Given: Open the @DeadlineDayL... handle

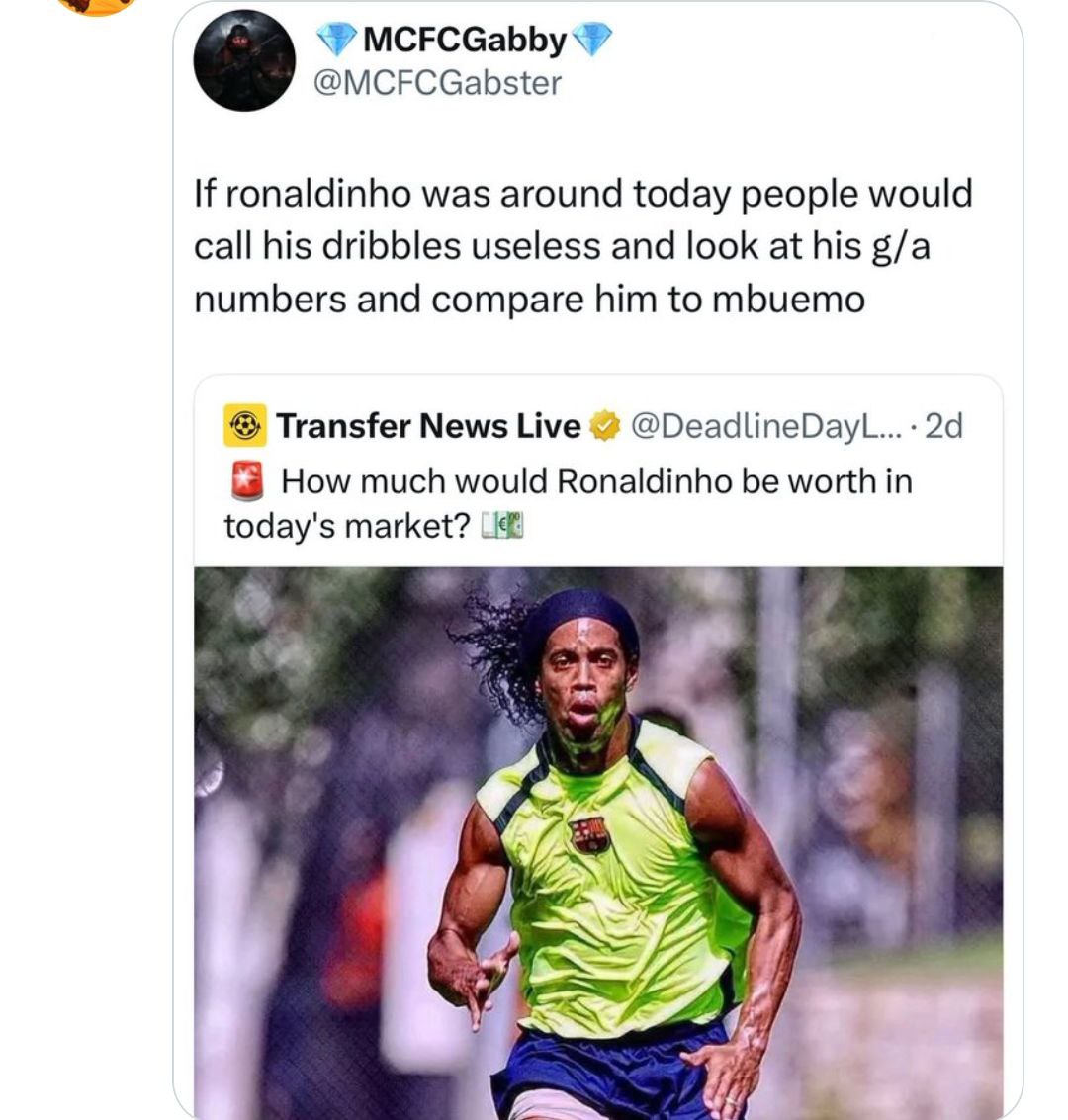Looking at the screenshot, I should coord(760,426).
